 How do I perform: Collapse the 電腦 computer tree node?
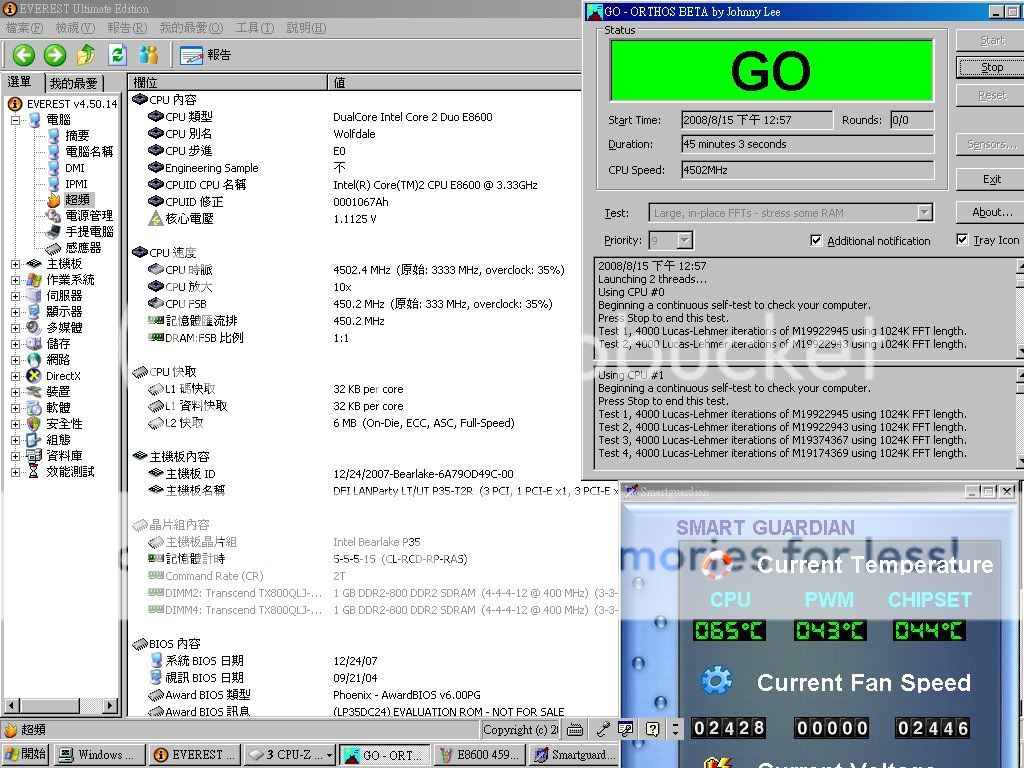click(16, 120)
